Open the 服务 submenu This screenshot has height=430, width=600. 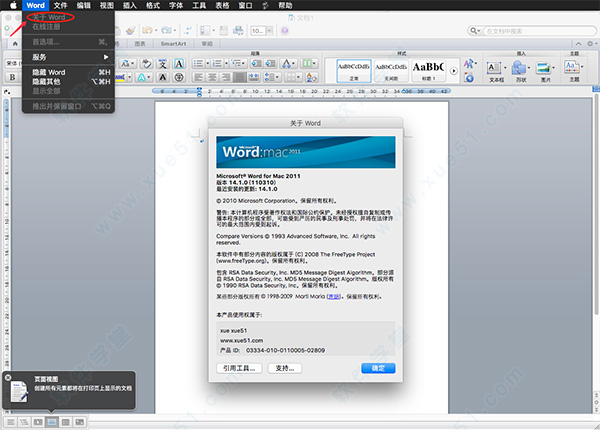click(x=68, y=57)
